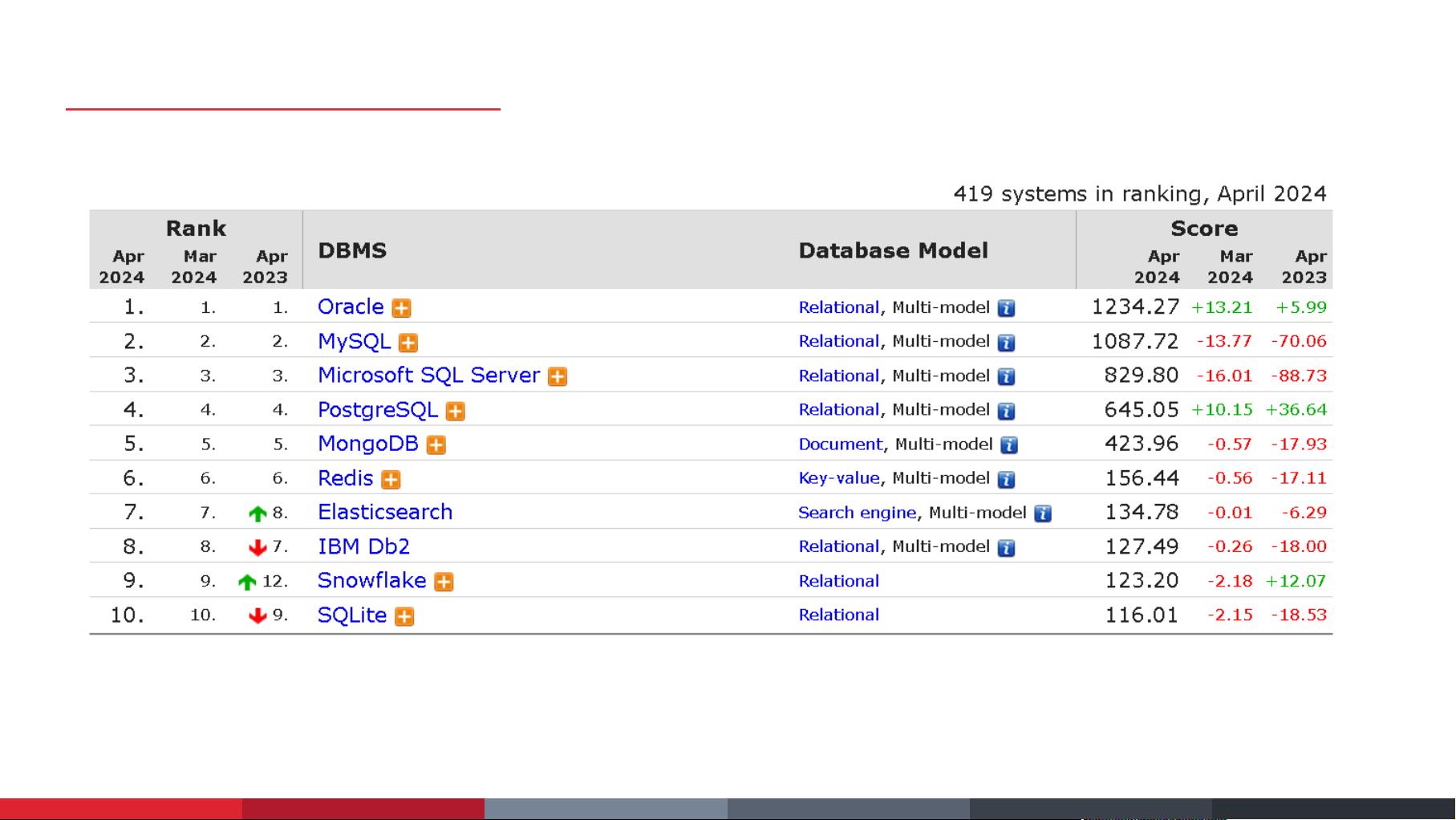The width and height of the screenshot is (1456, 820).
Task: Click the Document model link for MongoDB
Action: coord(840,444)
